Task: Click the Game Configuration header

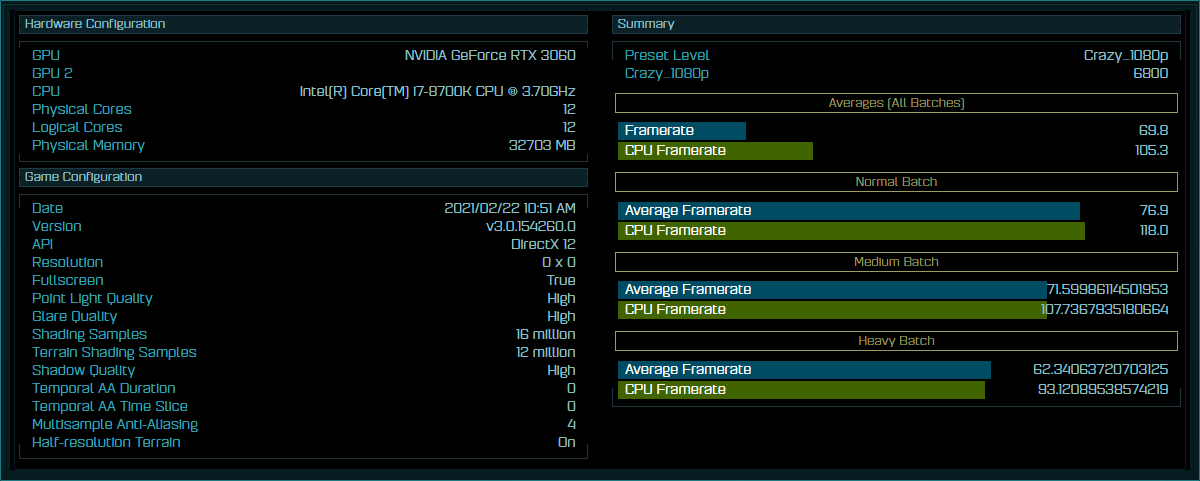Action: pyautogui.click(x=303, y=177)
